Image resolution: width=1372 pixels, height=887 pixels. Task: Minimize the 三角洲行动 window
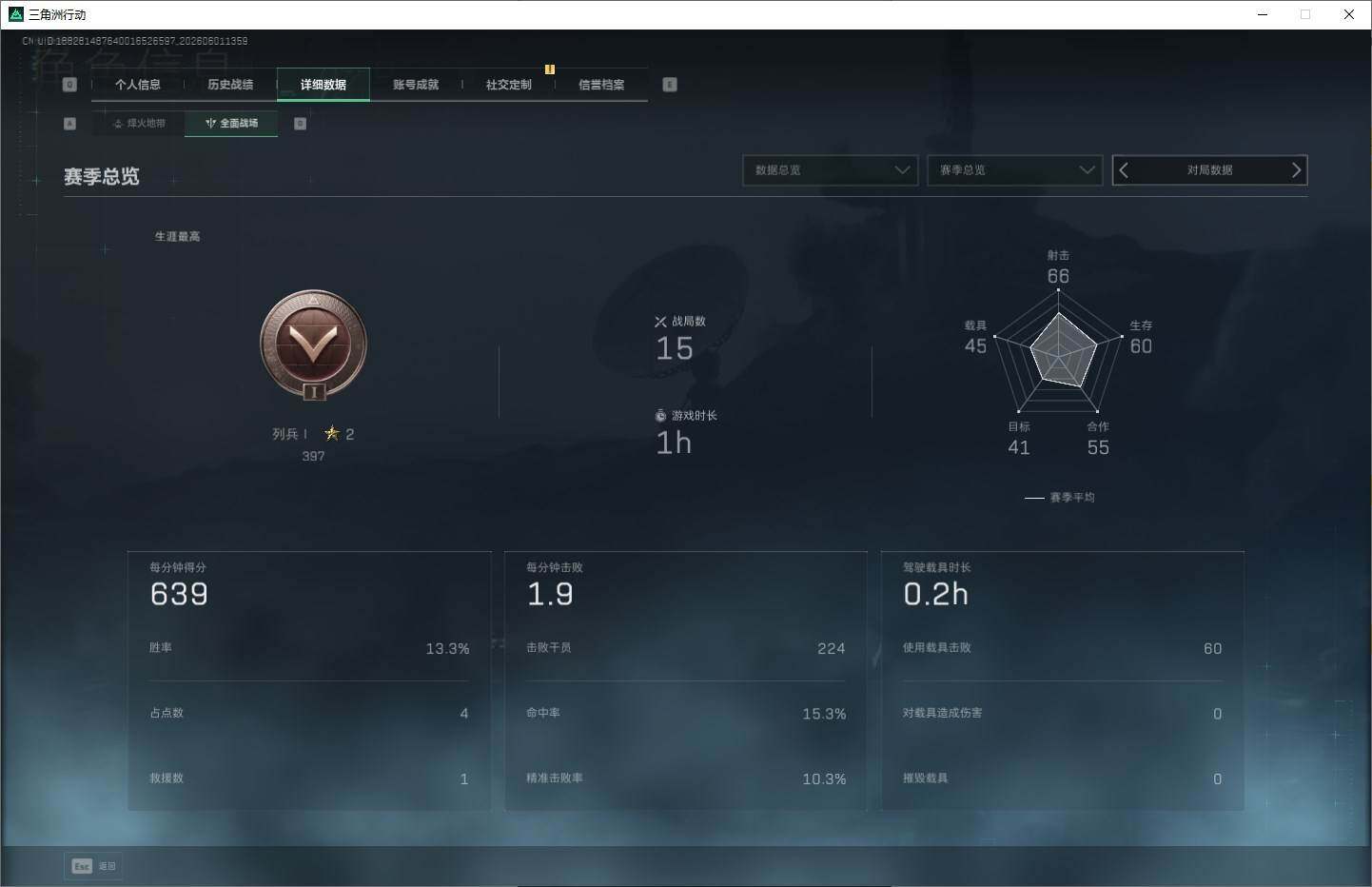tap(1264, 14)
